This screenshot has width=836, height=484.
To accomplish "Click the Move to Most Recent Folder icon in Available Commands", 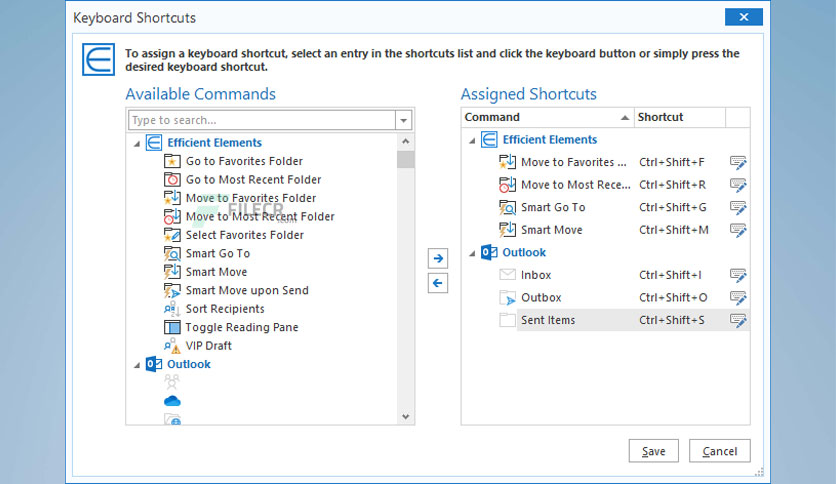I will (x=172, y=216).
